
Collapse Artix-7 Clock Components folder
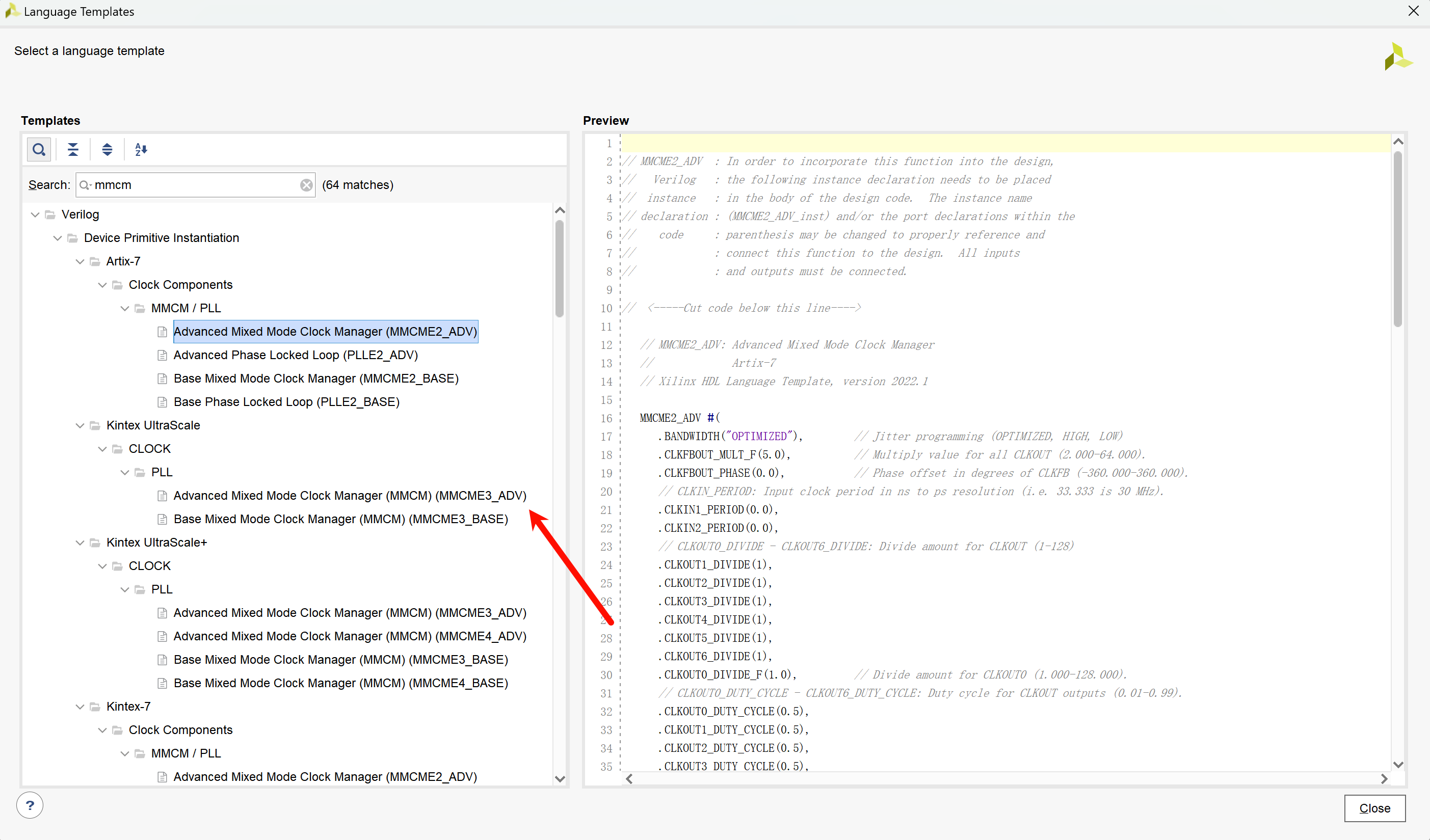(102, 285)
